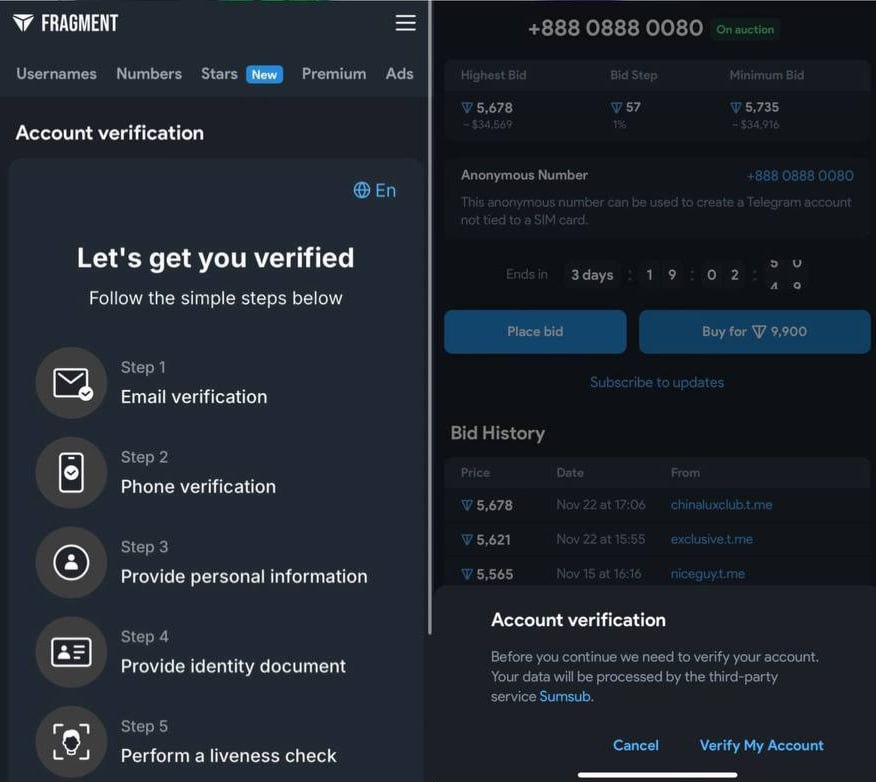The width and height of the screenshot is (876, 782).
Task: Go to the Premium tab
Action: pyautogui.click(x=334, y=74)
